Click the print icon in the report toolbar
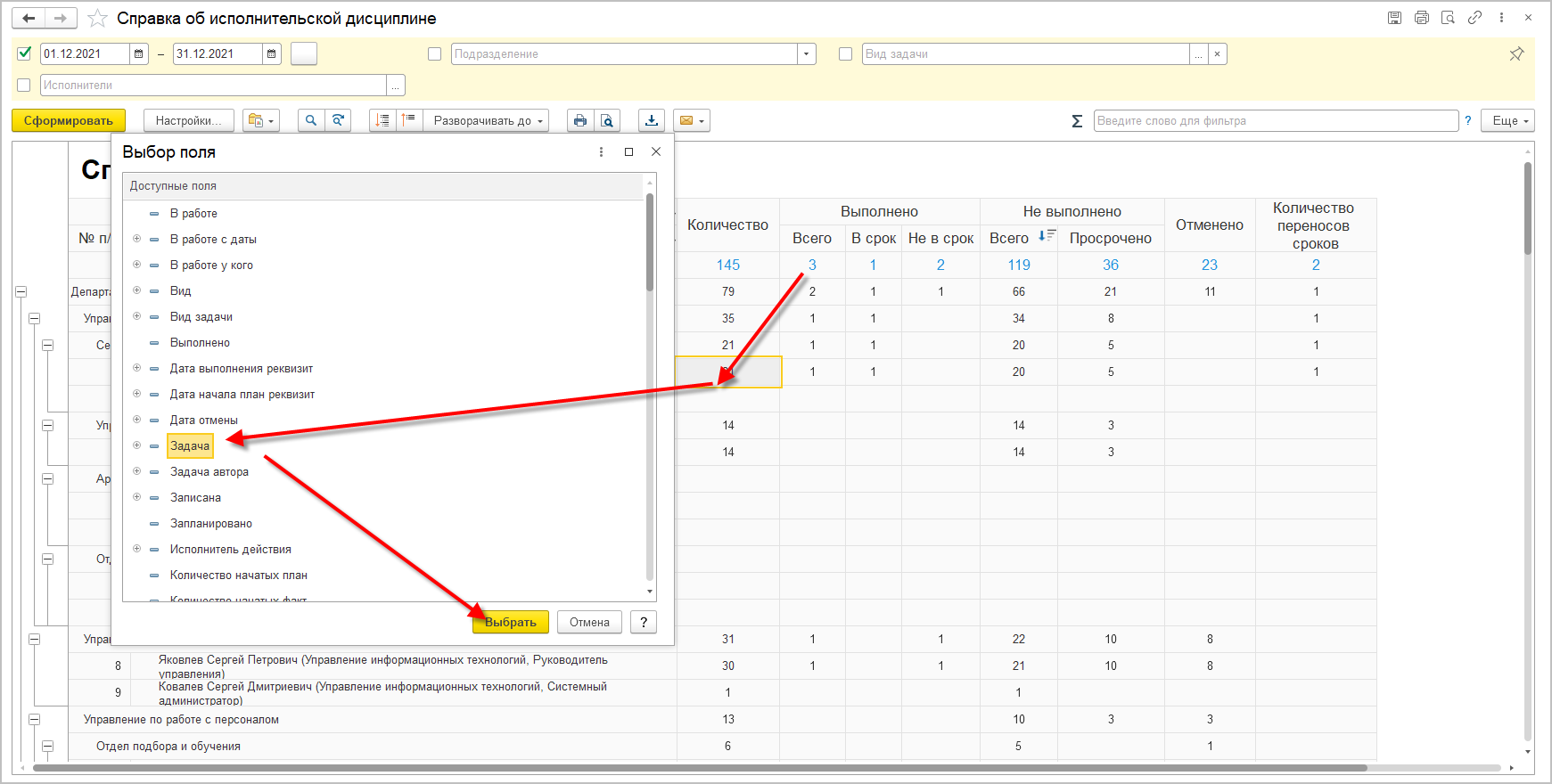The width and height of the screenshot is (1552, 784). pos(580,121)
